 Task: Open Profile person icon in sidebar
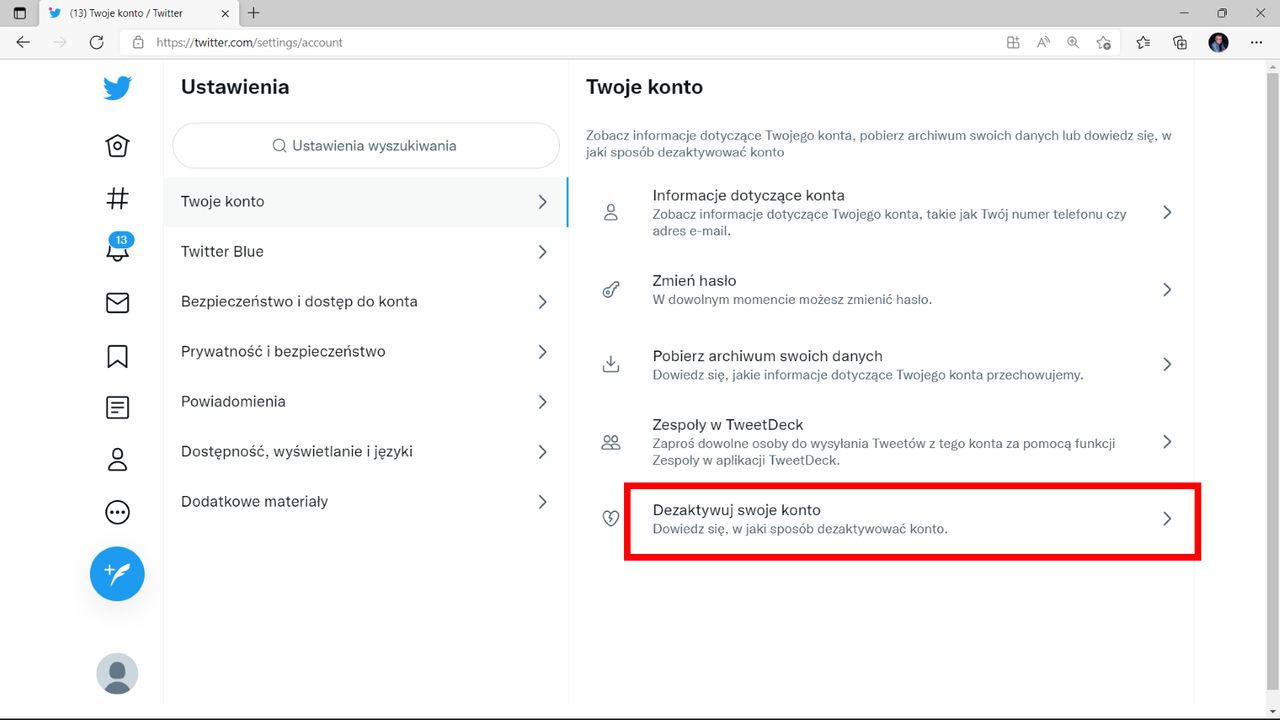117,460
